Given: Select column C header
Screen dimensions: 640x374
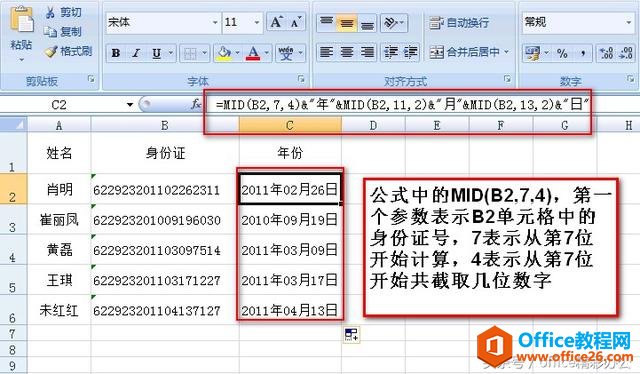Looking at the screenshot, I should (x=290, y=125).
